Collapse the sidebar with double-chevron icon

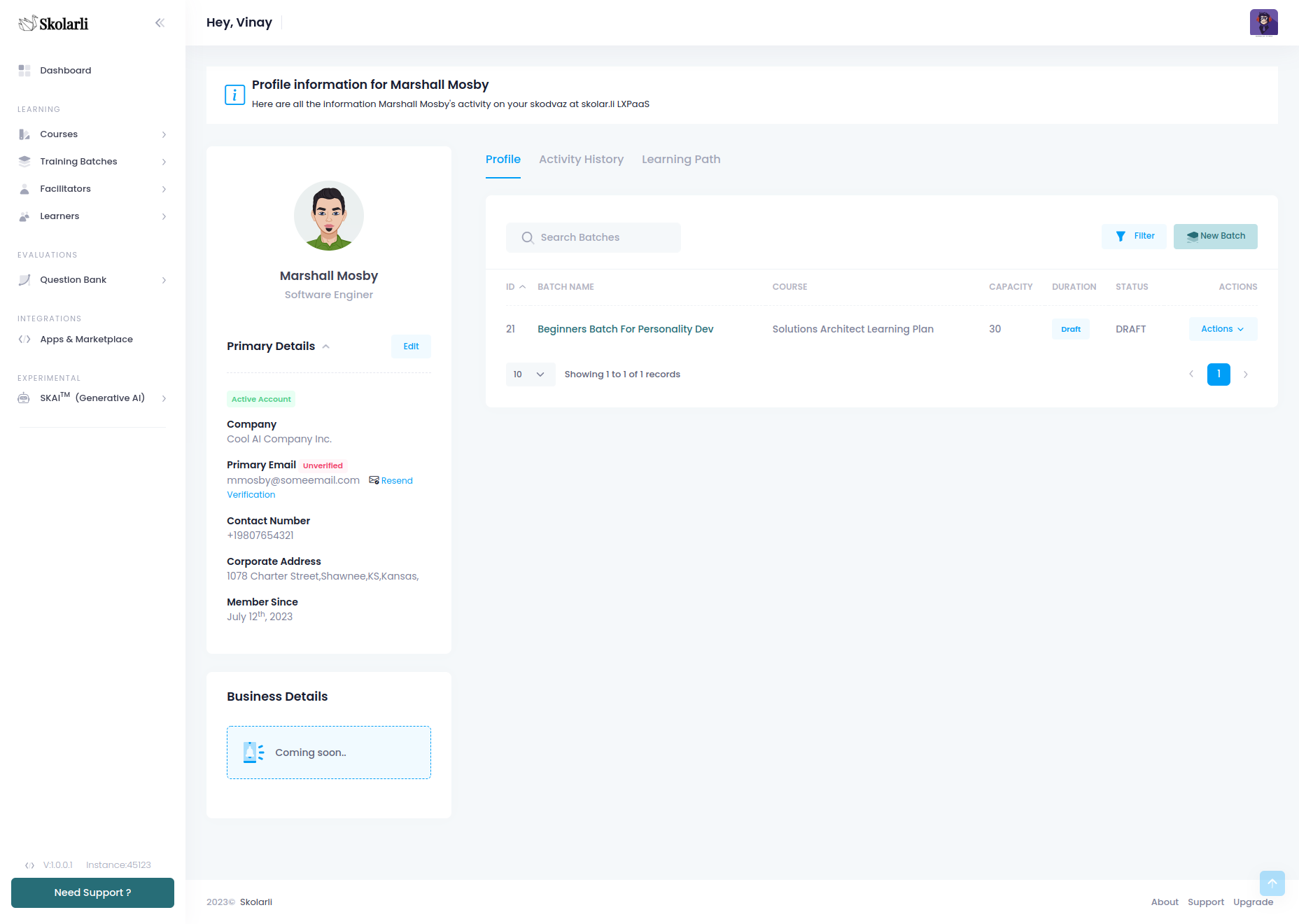[160, 23]
